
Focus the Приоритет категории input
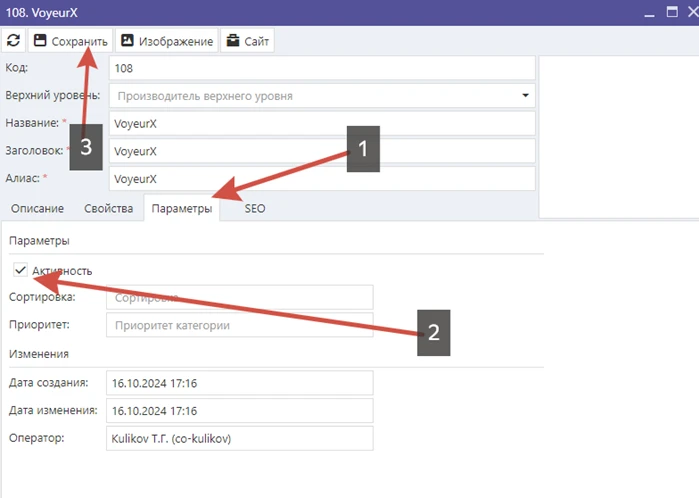coord(238,325)
